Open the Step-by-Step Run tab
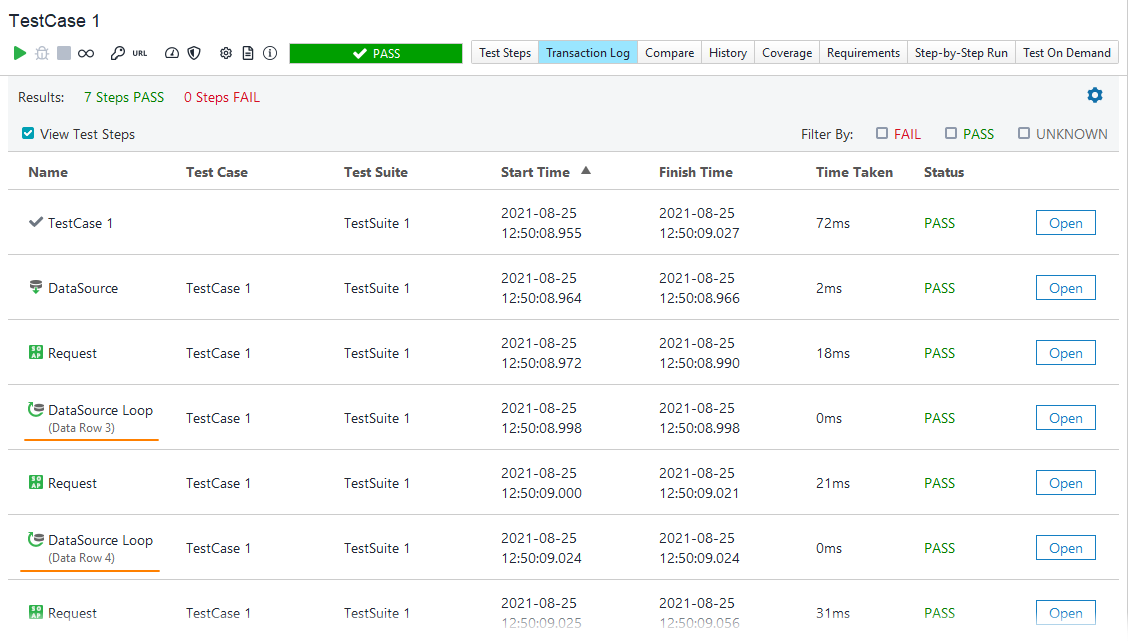 [x=960, y=52]
